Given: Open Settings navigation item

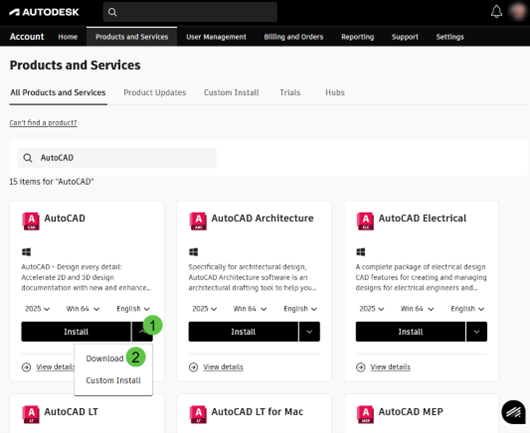Looking at the screenshot, I should tap(450, 37).
